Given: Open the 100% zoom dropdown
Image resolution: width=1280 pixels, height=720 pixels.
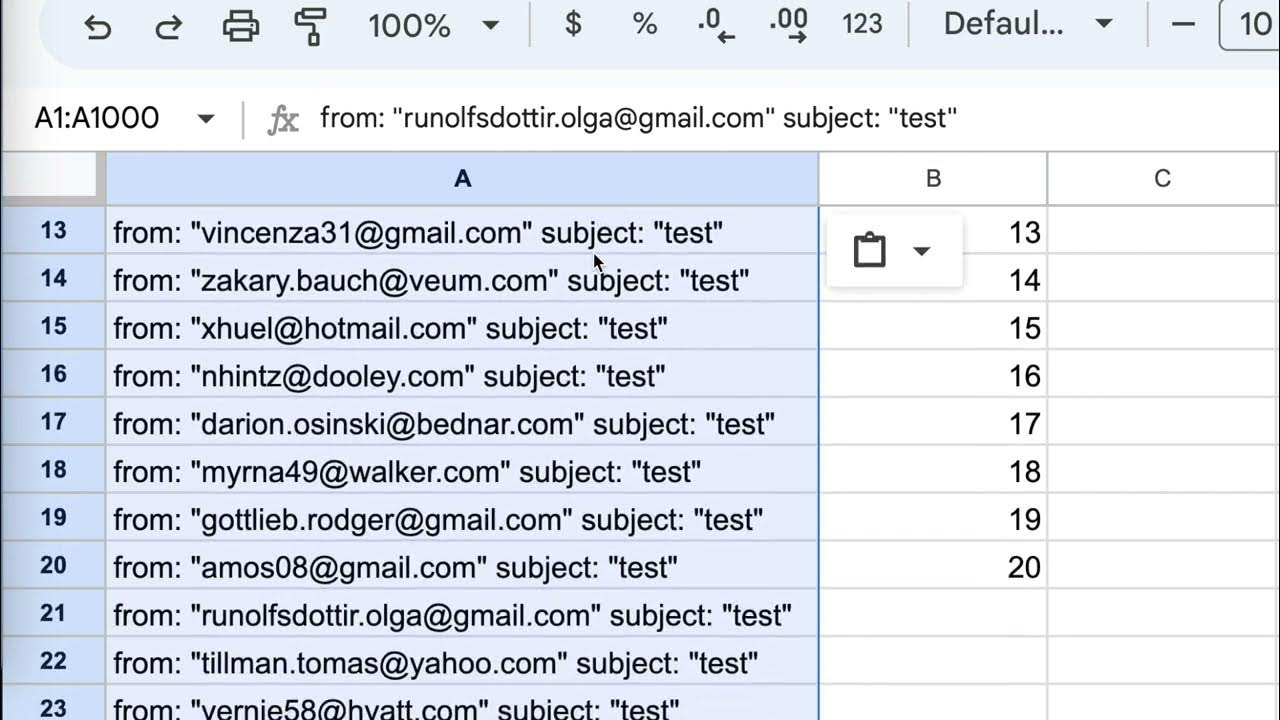Looking at the screenshot, I should click(x=433, y=24).
